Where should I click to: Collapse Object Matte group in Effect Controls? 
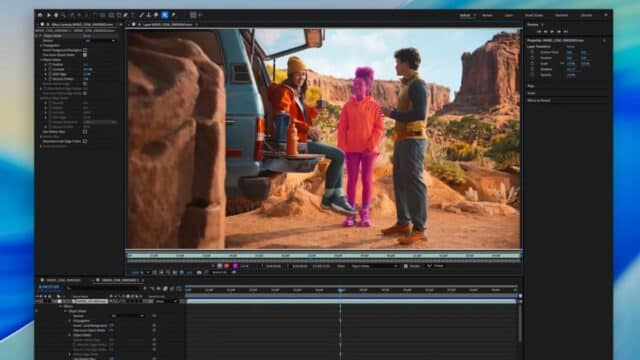click(41, 60)
